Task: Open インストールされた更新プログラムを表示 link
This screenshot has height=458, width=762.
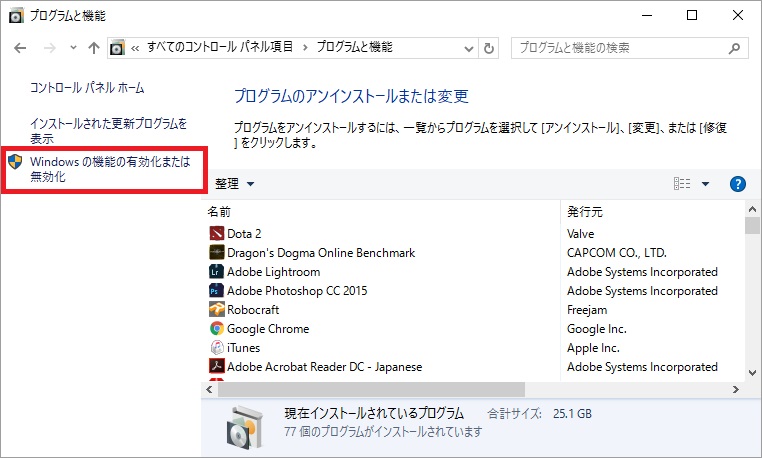Action: coord(108,131)
